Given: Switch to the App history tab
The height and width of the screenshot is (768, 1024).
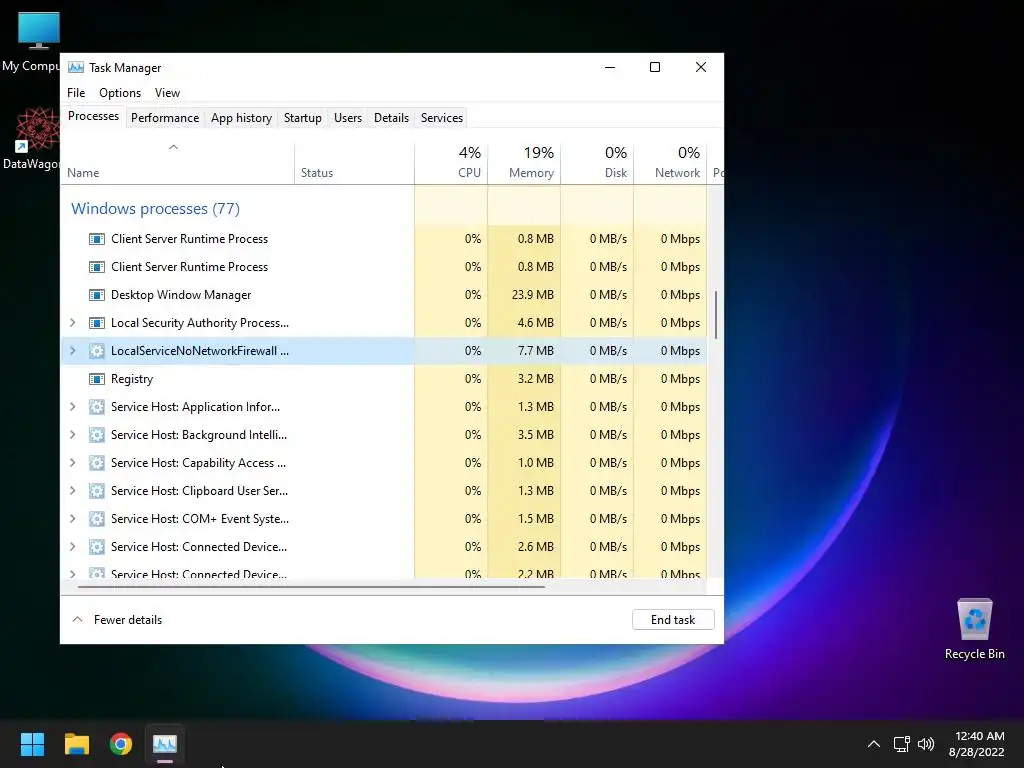Looking at the screenshot, I should point(241,118).
